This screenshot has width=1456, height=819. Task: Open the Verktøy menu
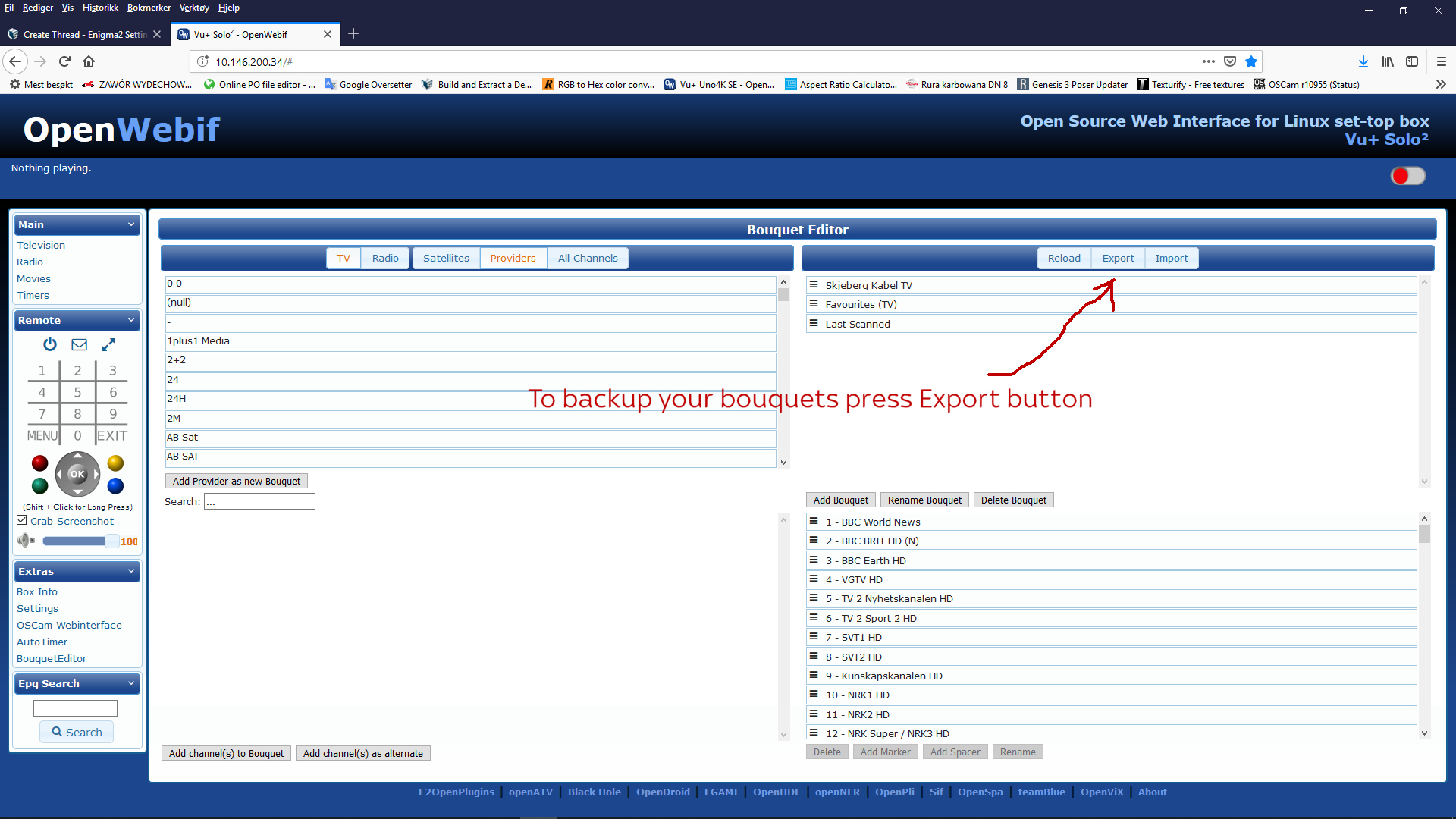(193, 8)
